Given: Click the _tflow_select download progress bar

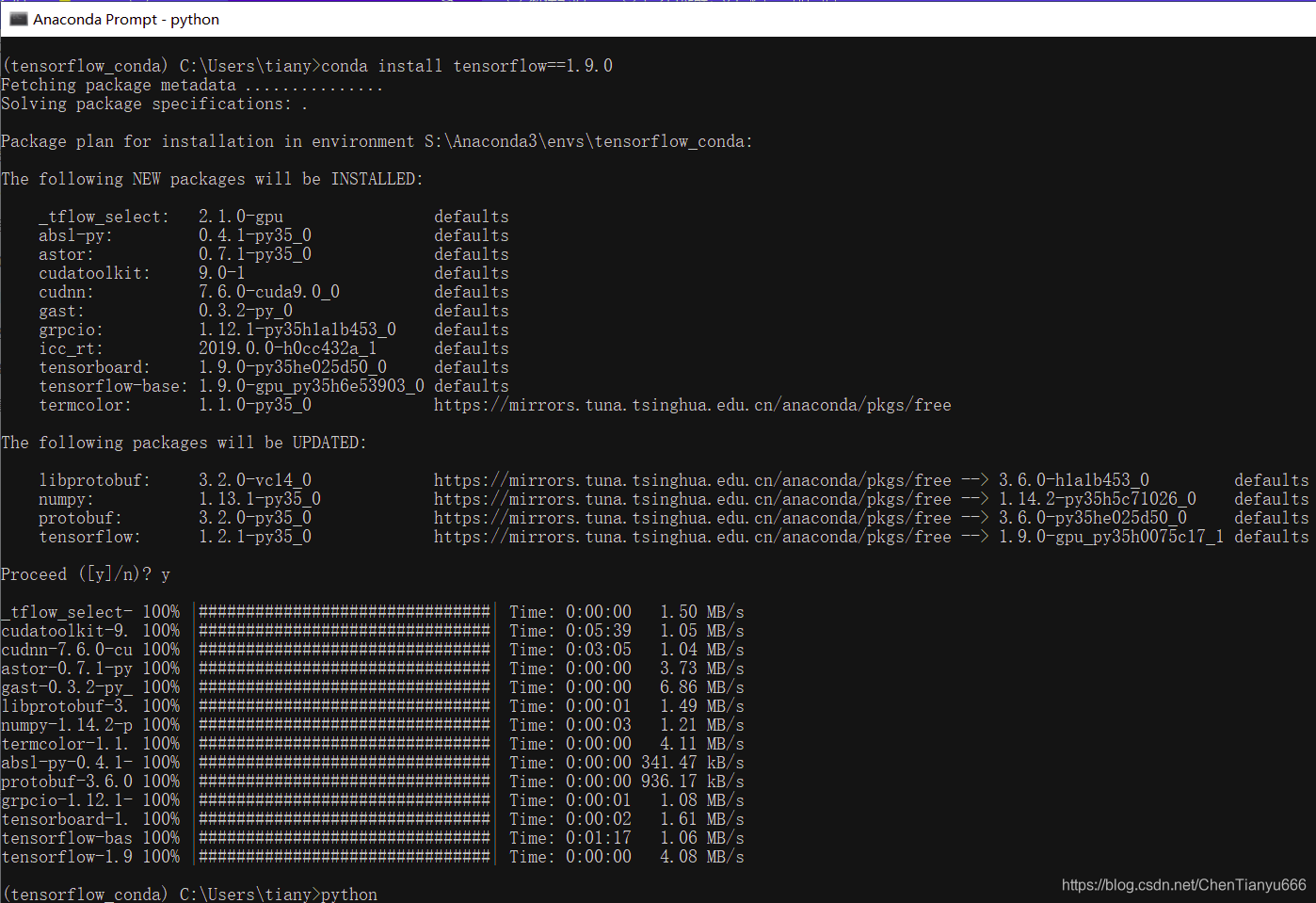Looking at the screenshot, I should pyautogui.click(x=345, y=612).
